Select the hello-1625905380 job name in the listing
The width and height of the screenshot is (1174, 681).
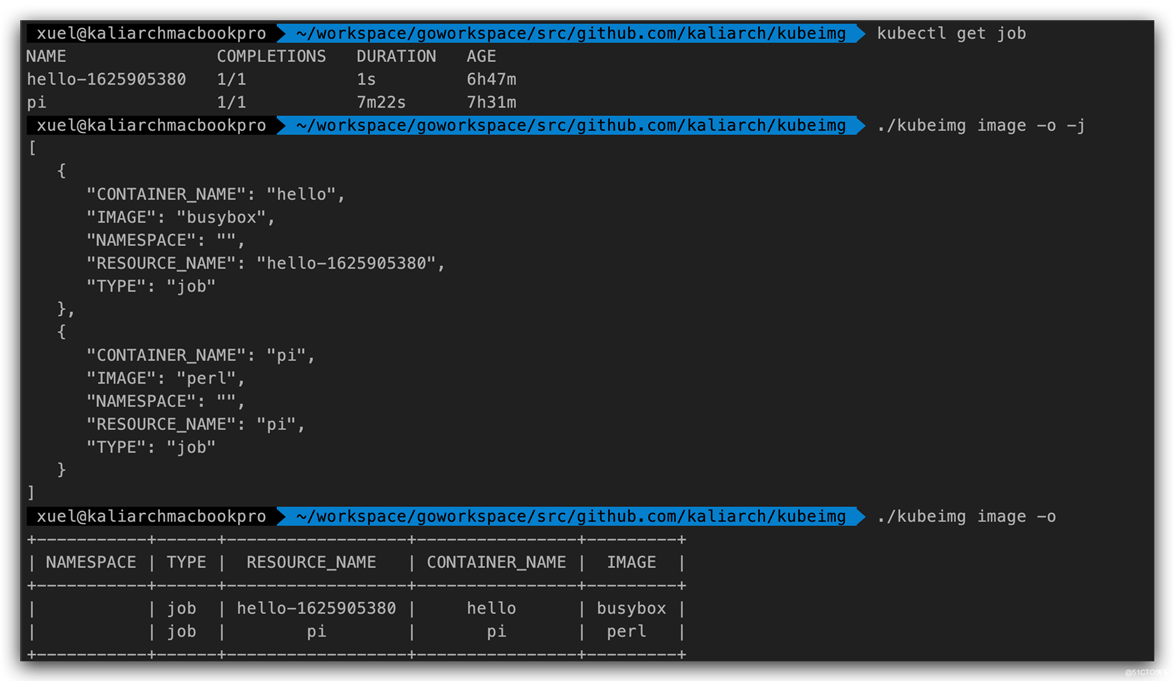point(106,79)
